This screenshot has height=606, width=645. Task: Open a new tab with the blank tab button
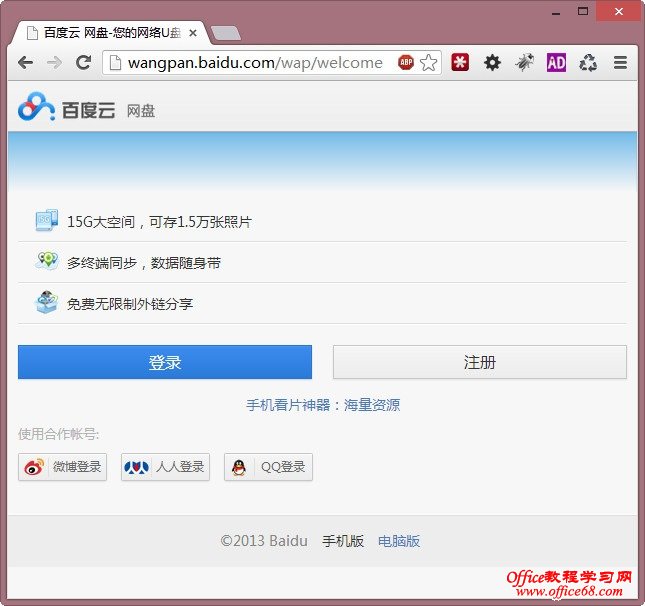pyautogui.click(x=225, y=33)
